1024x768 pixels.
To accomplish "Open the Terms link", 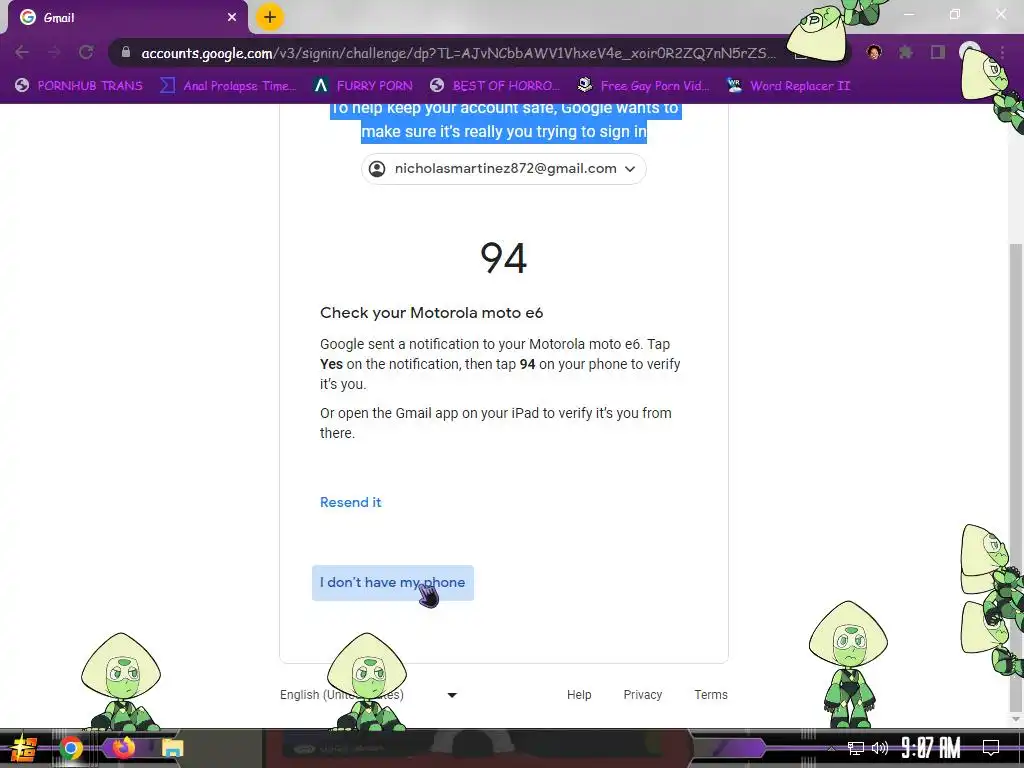I will tap(711, 695).
